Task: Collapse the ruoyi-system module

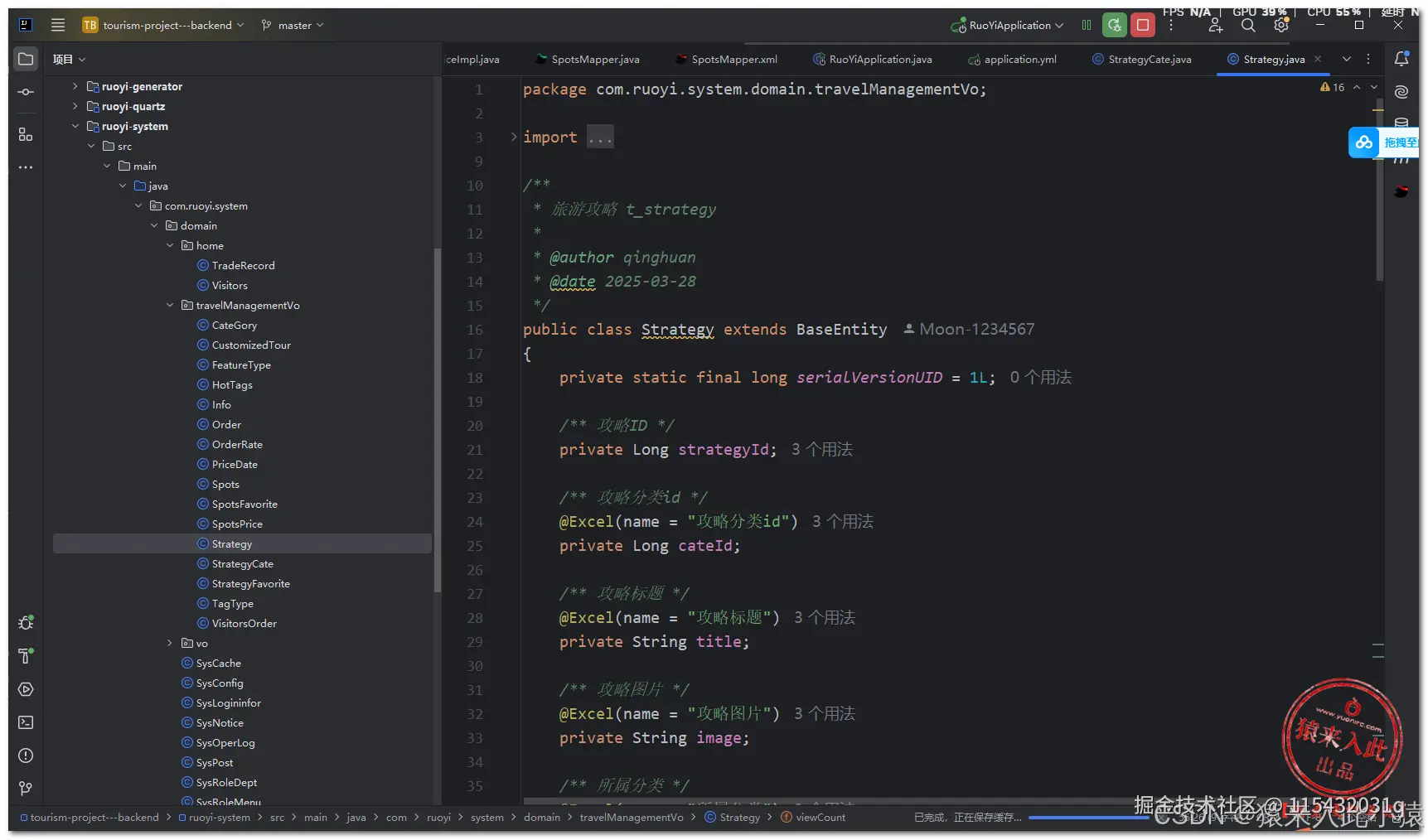Action: tap(75, 126)
